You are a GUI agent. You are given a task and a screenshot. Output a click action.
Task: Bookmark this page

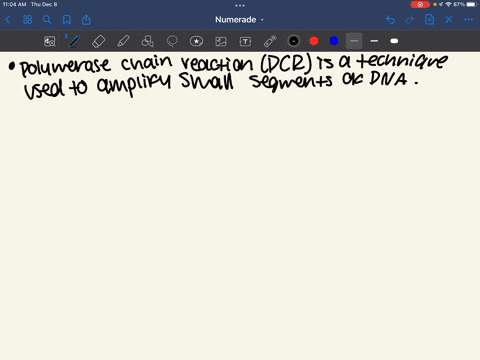tap(67, 20)
